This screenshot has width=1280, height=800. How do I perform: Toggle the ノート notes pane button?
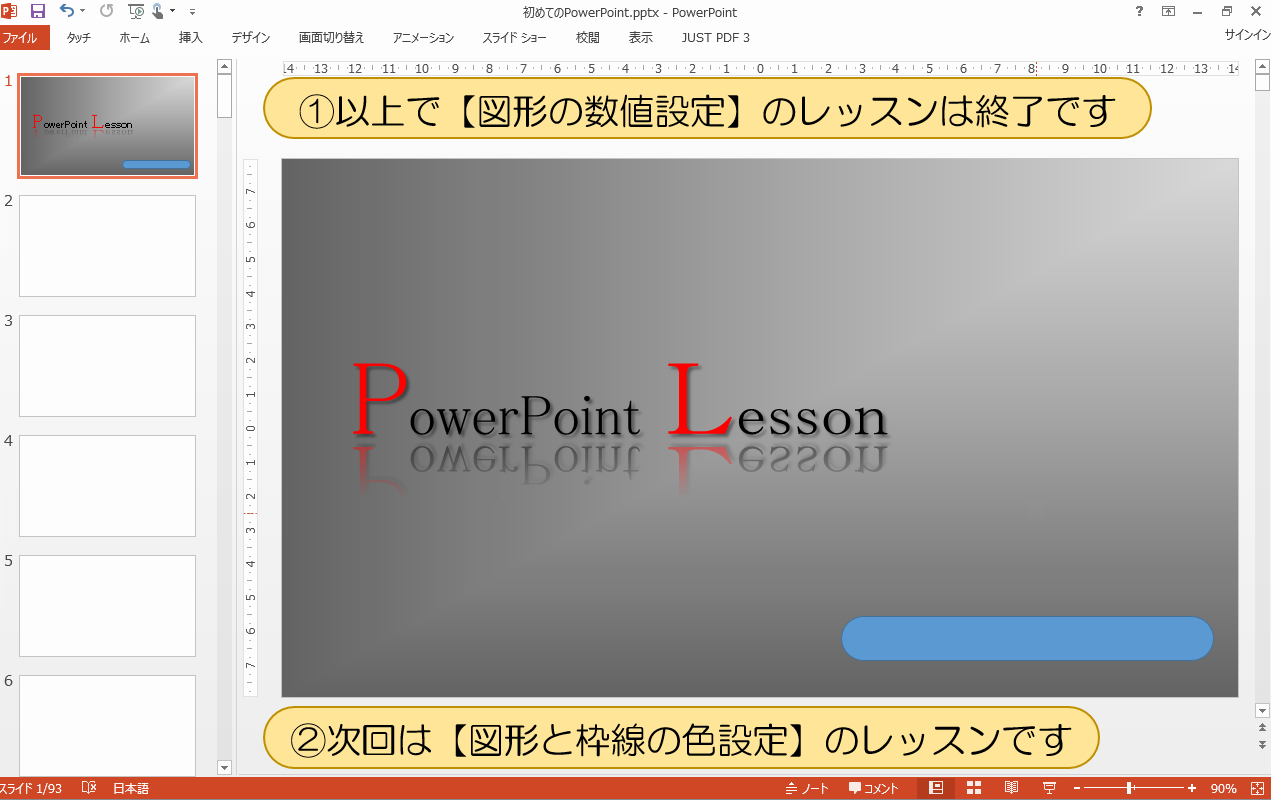(x=807, y=789)
